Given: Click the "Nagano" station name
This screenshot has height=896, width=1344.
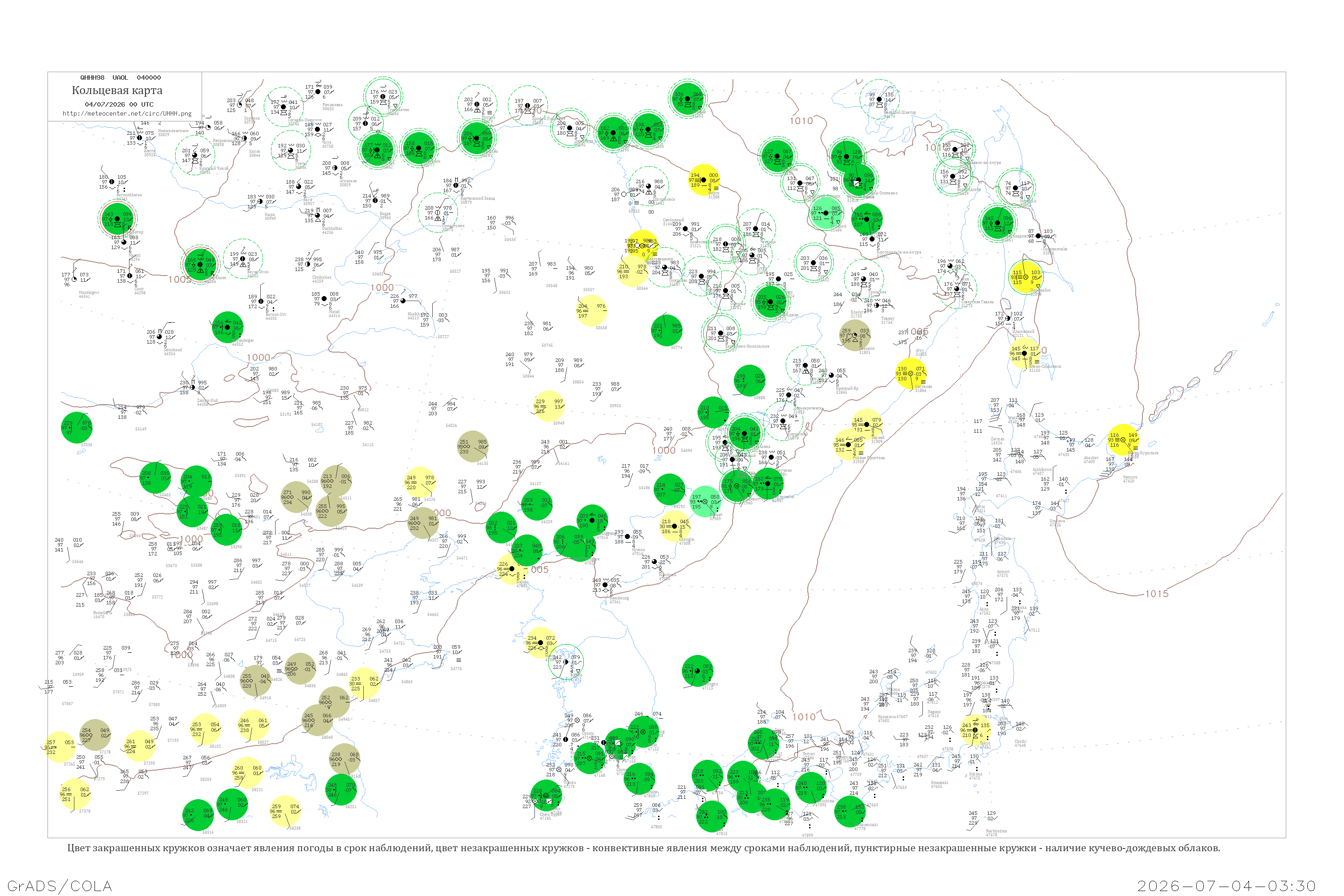Looking at the screenshot, I should tap(934, 712).
